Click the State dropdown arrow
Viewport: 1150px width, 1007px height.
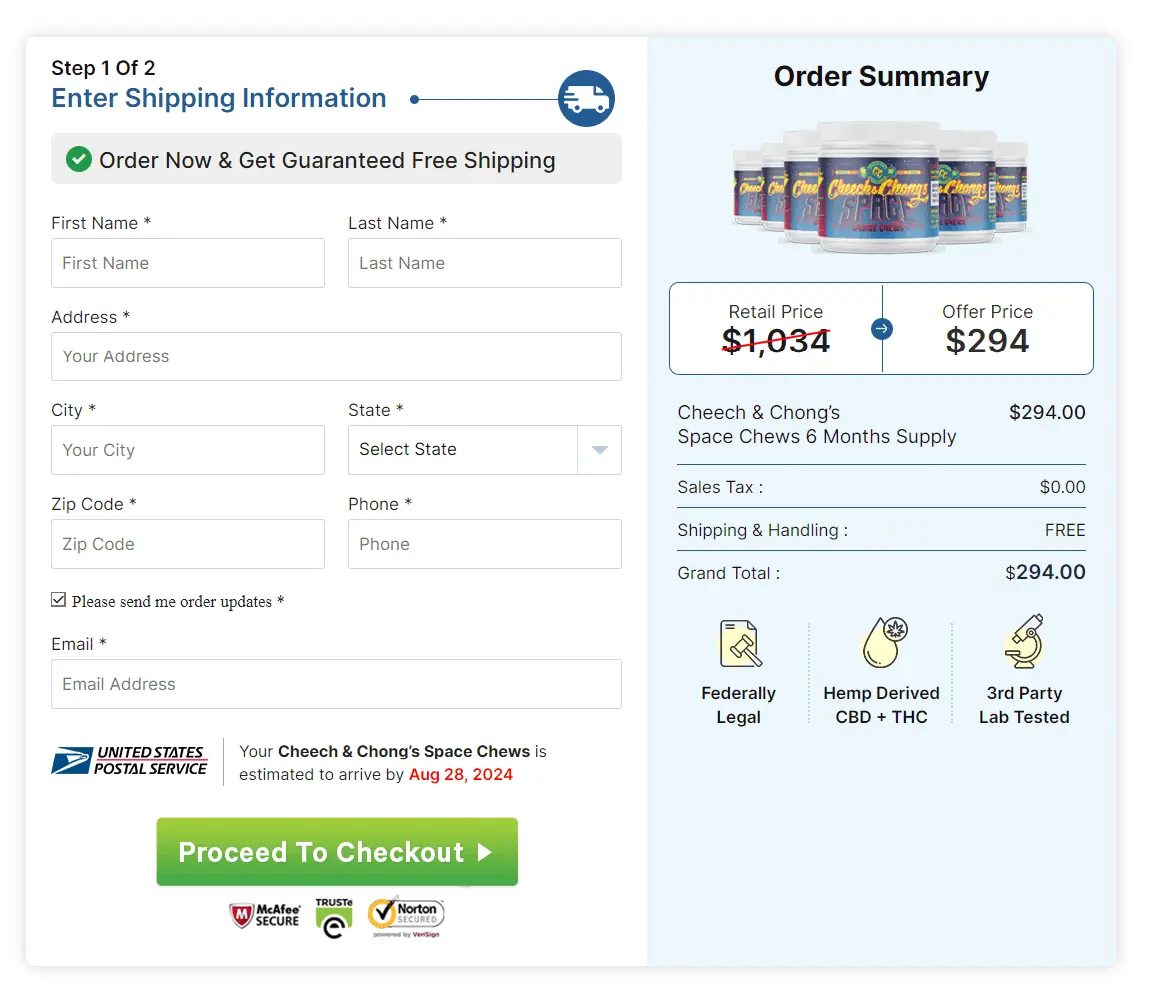(599, 450)
